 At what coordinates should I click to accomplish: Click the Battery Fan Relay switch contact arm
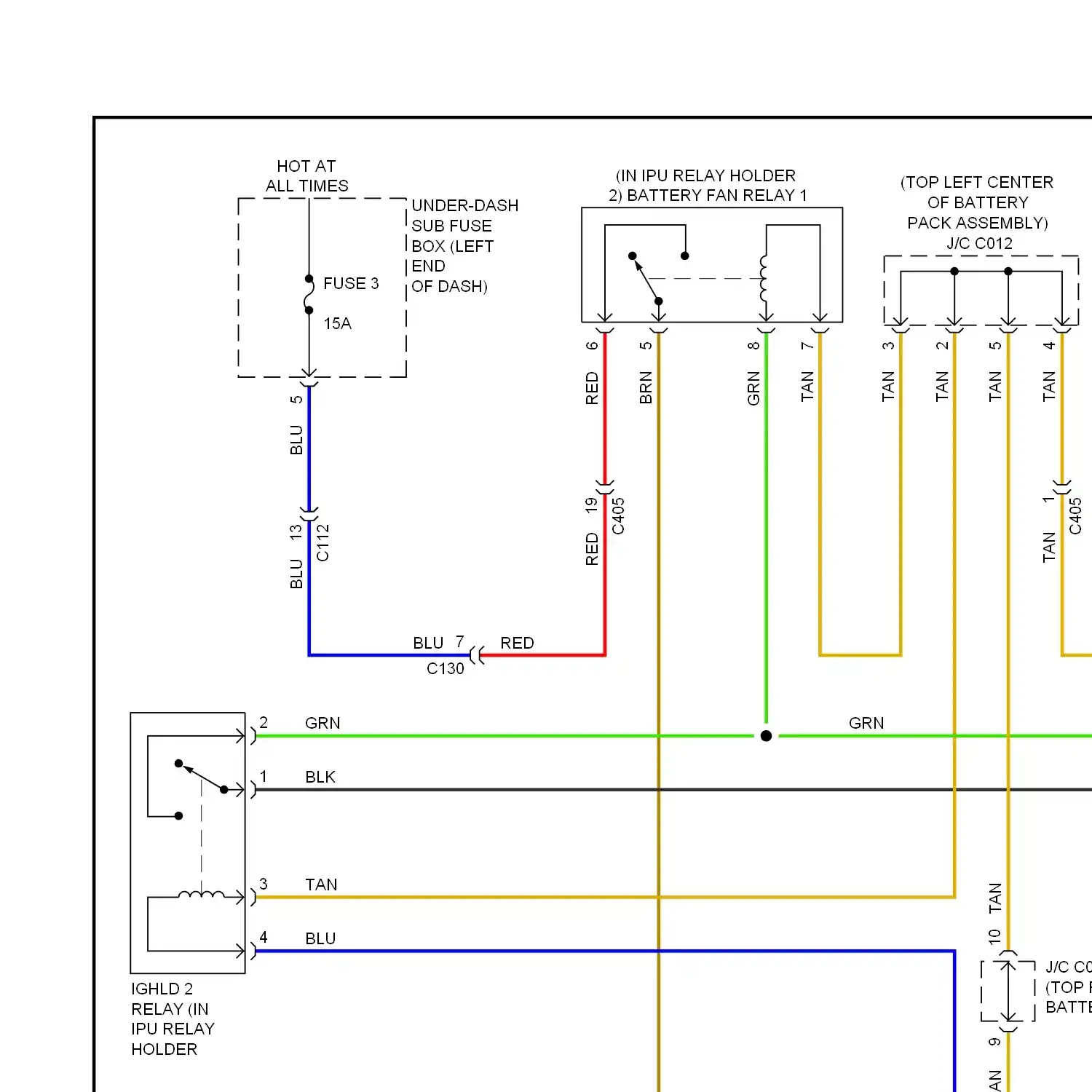pyautogui.click(x=646, y=278)
